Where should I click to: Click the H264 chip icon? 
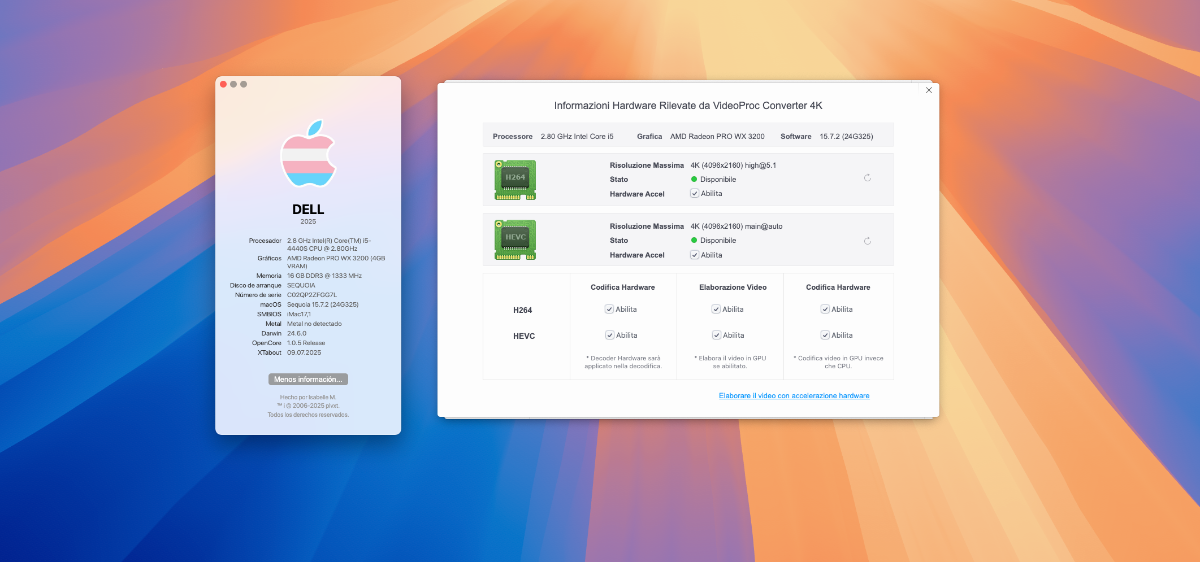coord(515,179)
